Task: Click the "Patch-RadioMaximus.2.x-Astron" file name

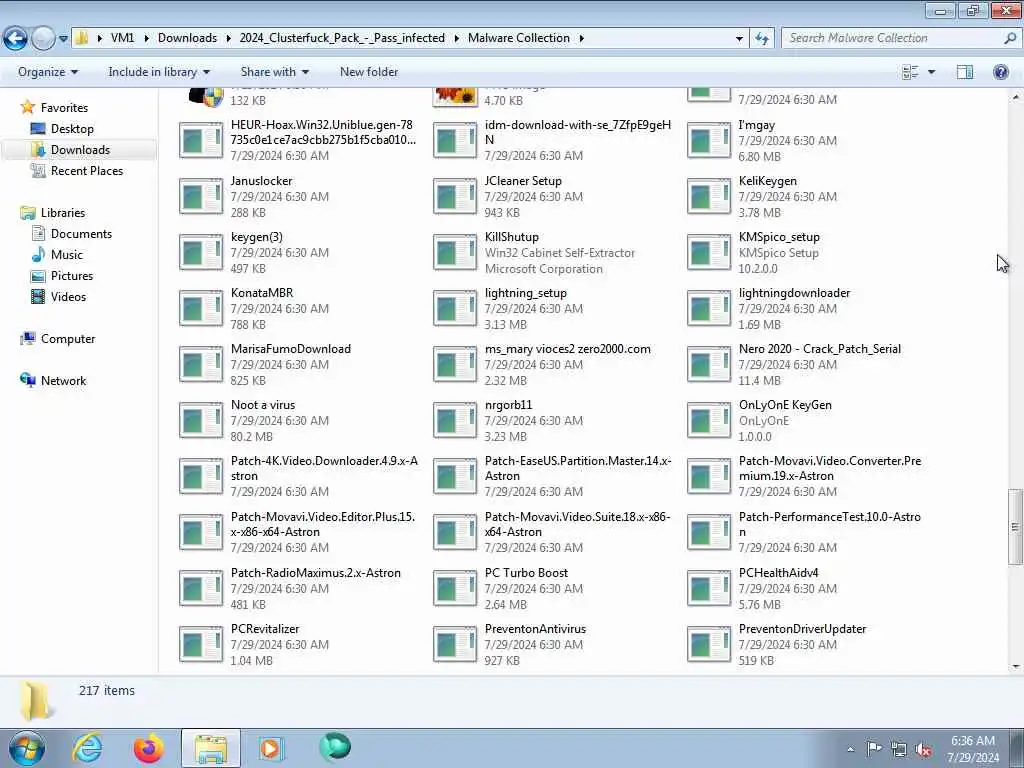Action: pos(315,573)
